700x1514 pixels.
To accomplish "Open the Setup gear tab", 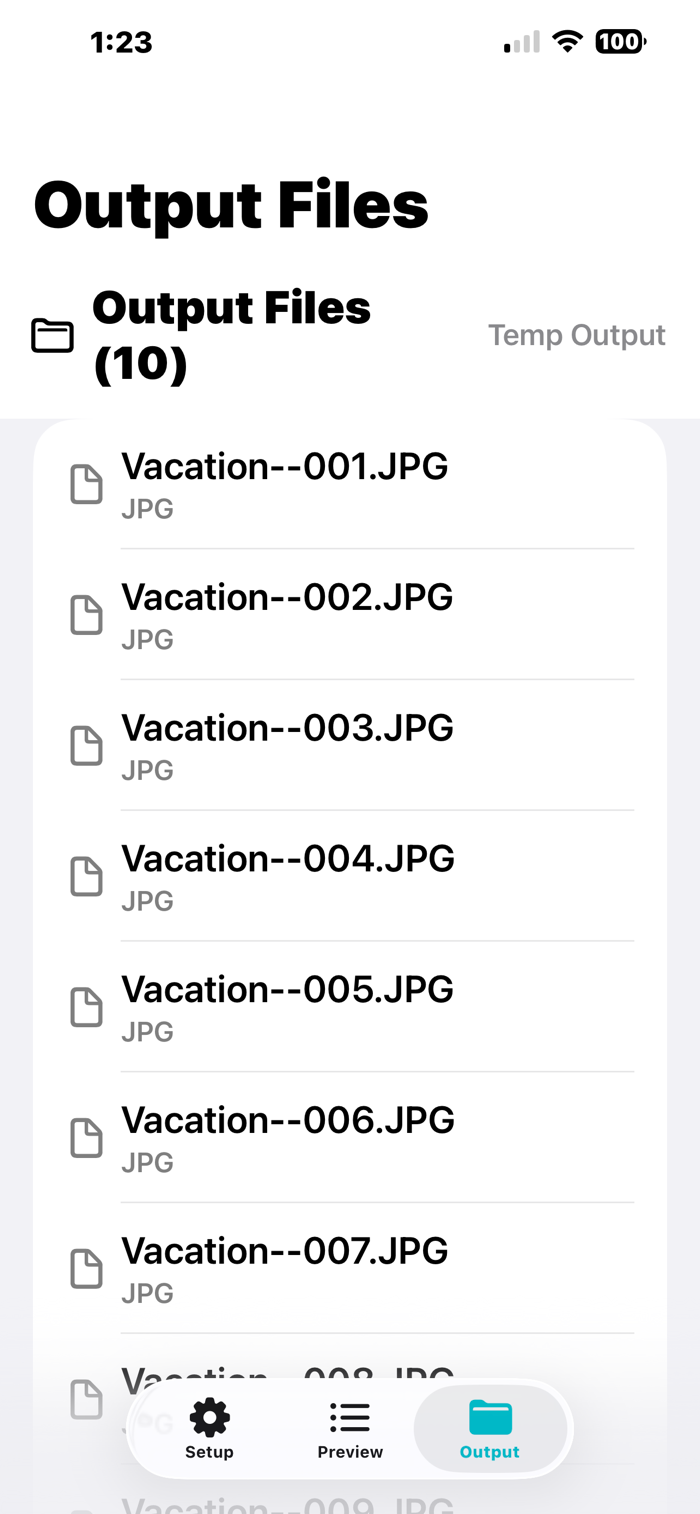I will [x=209, y=1429].
